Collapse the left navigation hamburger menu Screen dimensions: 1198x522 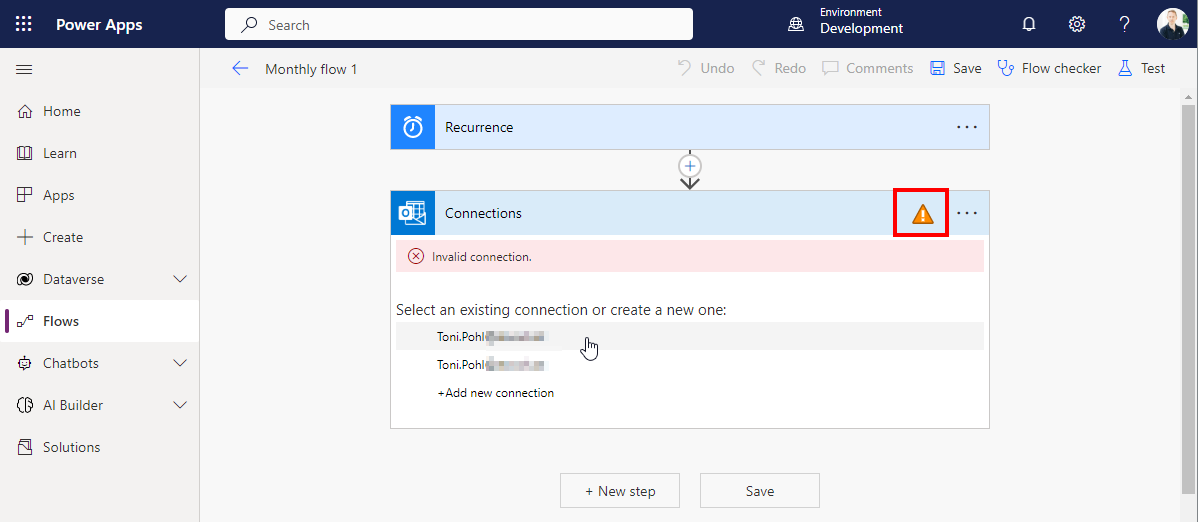coord(24,69)
